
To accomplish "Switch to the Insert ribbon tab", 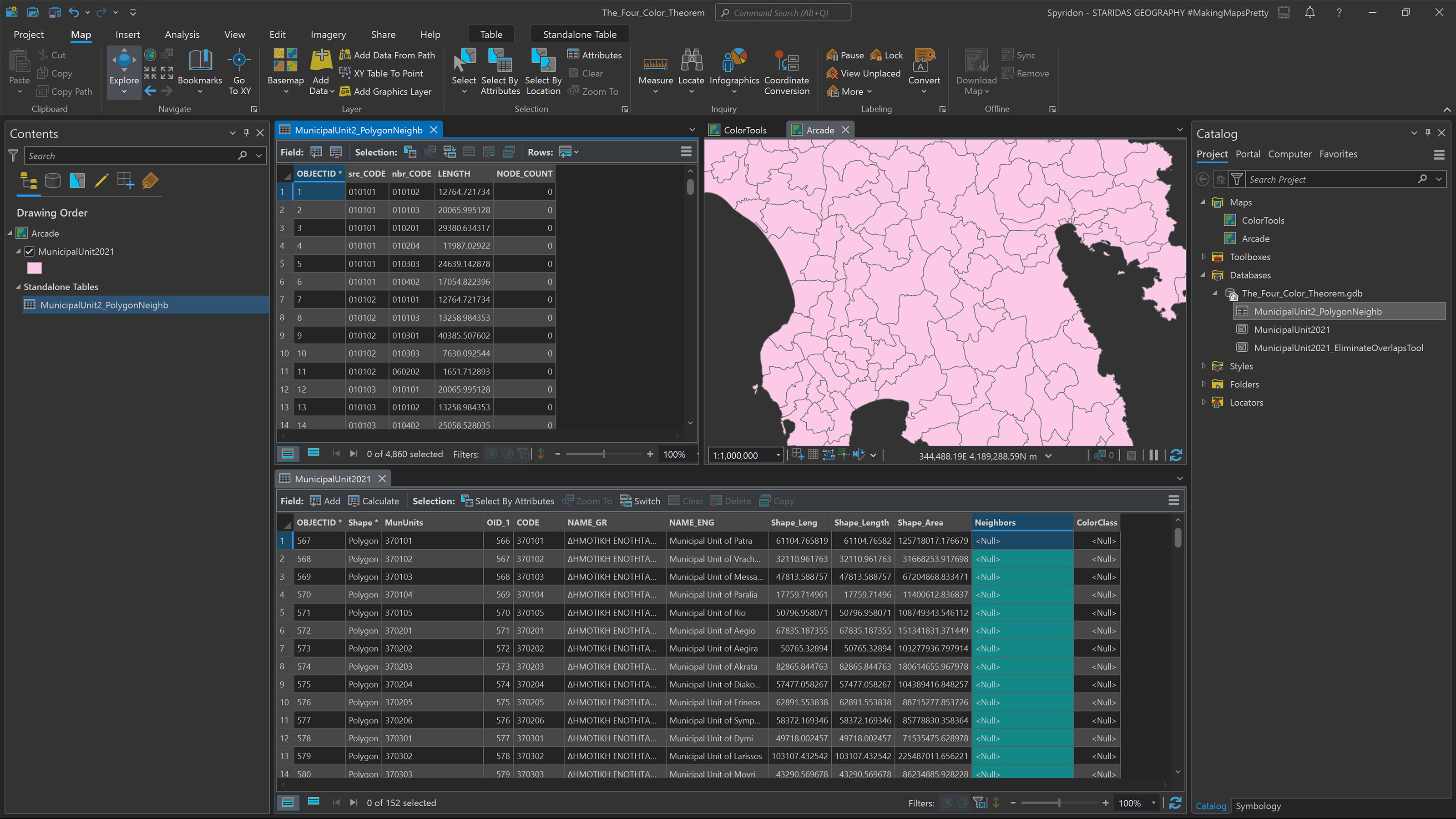I will [128, 35].
